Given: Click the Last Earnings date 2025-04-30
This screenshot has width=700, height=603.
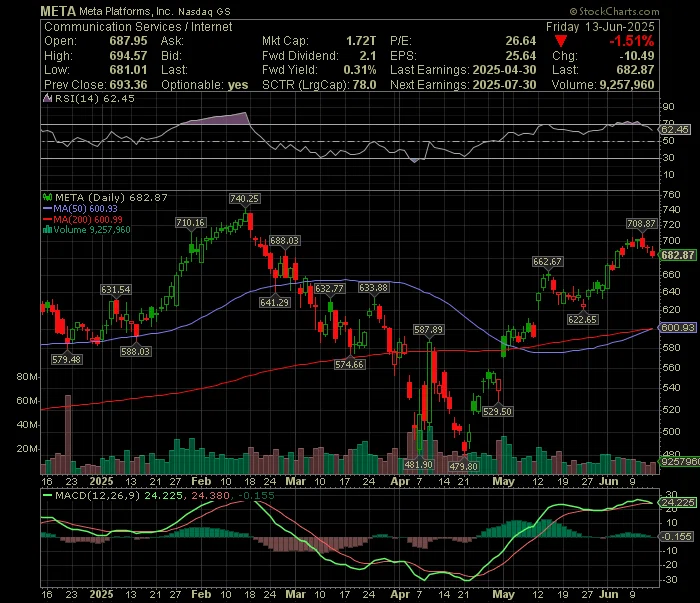Looking at the screenshot, I should [x=504, y=70].
